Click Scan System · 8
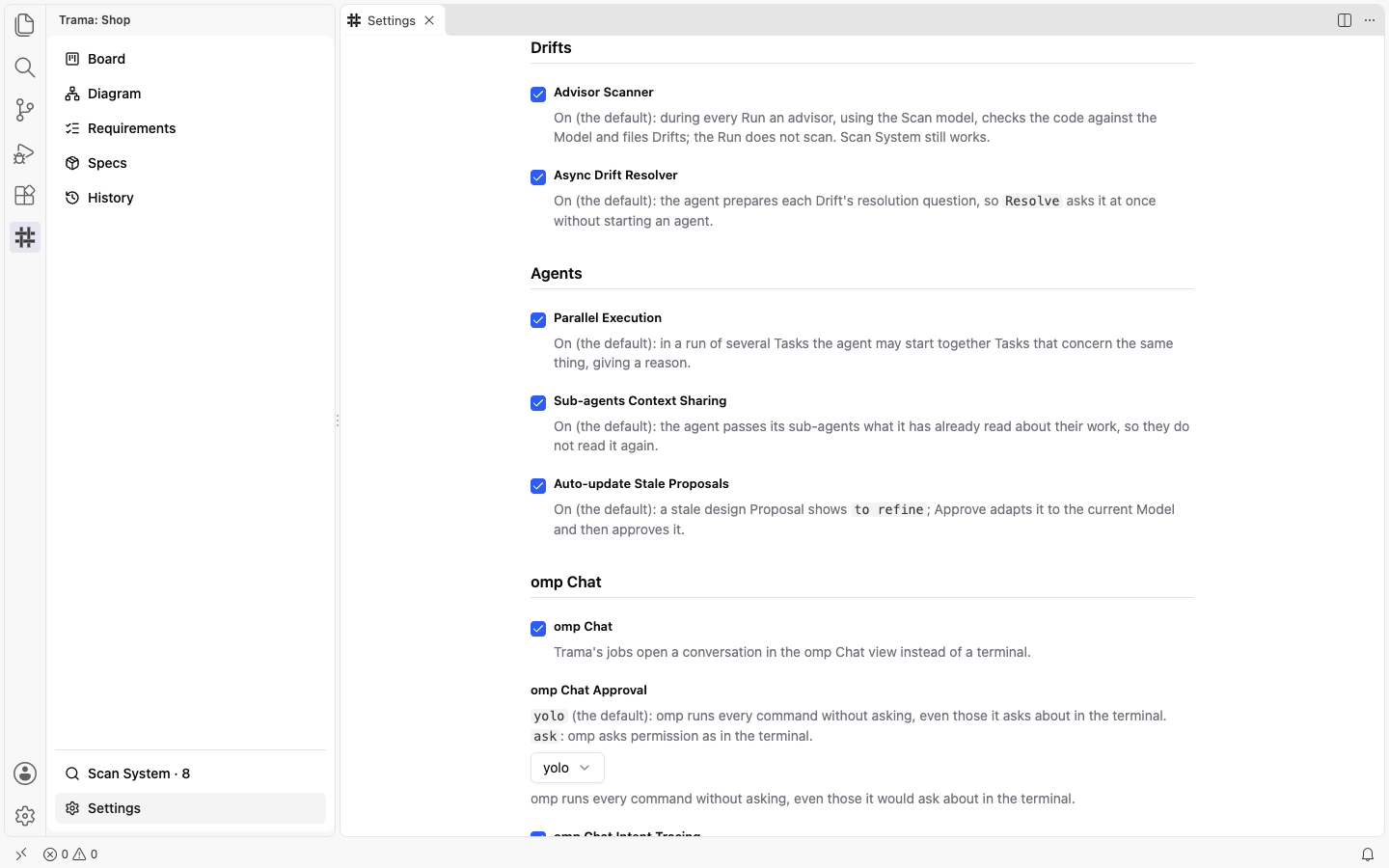The height and width of the screenshot is (868, 1389). pyautogui.click(x=190, y=773)
